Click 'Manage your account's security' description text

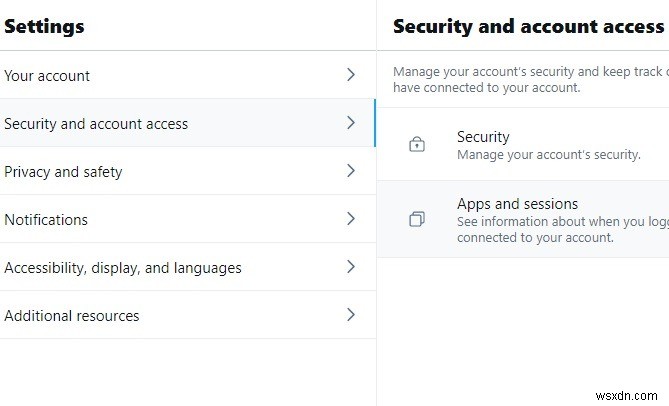[x=548, y=155]
